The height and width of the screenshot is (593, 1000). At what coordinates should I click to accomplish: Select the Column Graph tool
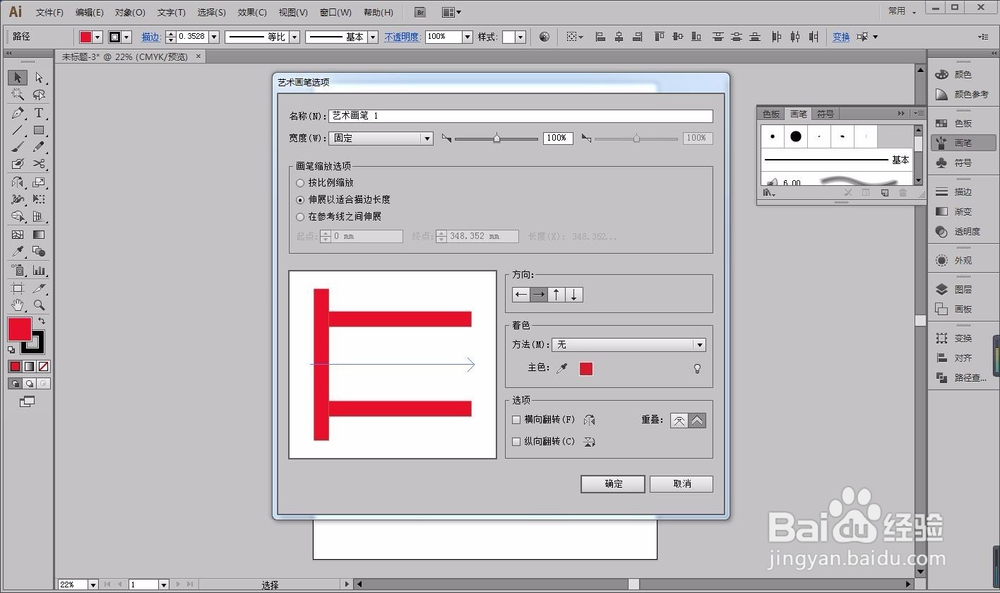point(39,270)
